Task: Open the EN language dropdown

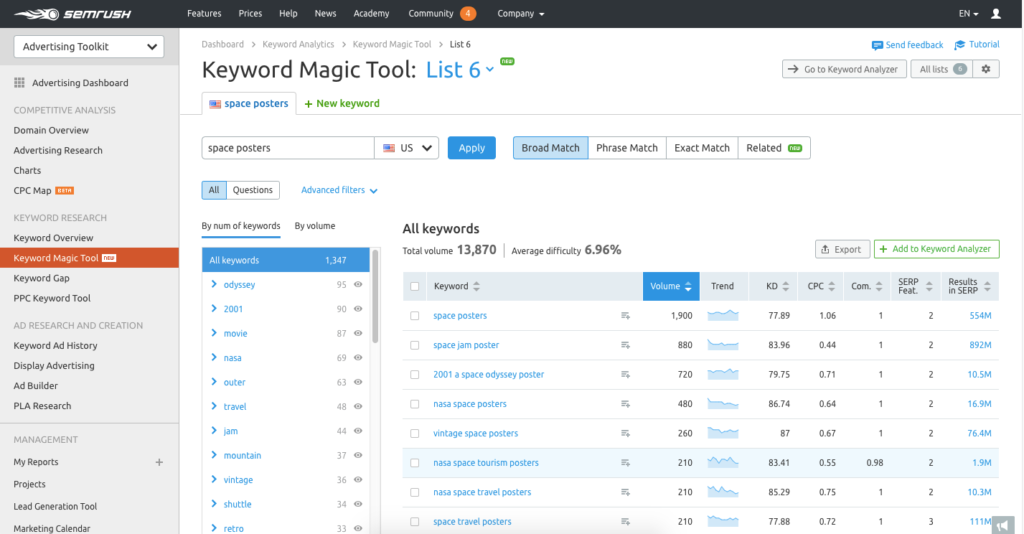Action: pos(968,14)
